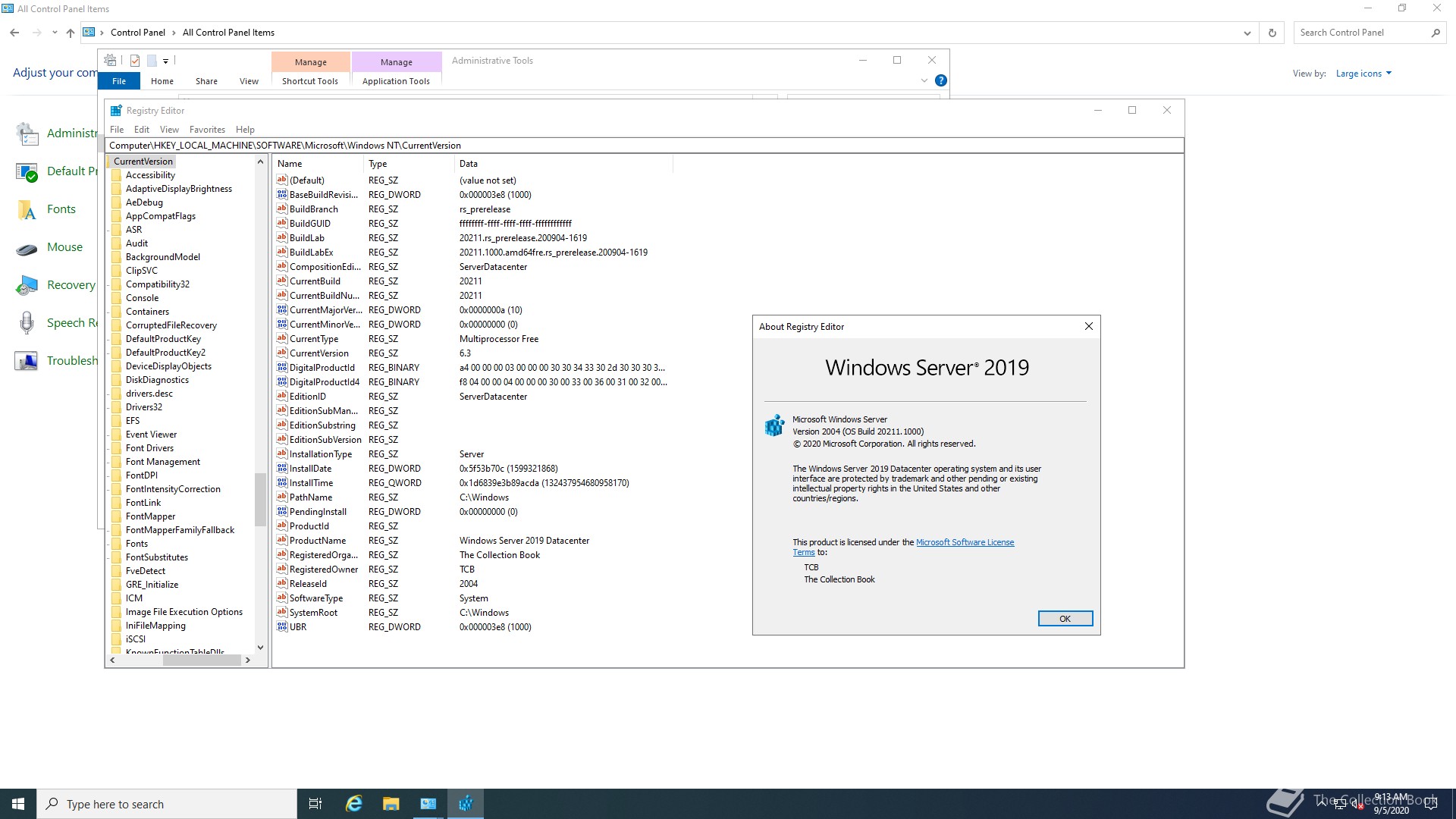1456x819 pixels.
Task: Click the Name column header
Action: coord(318,164)
